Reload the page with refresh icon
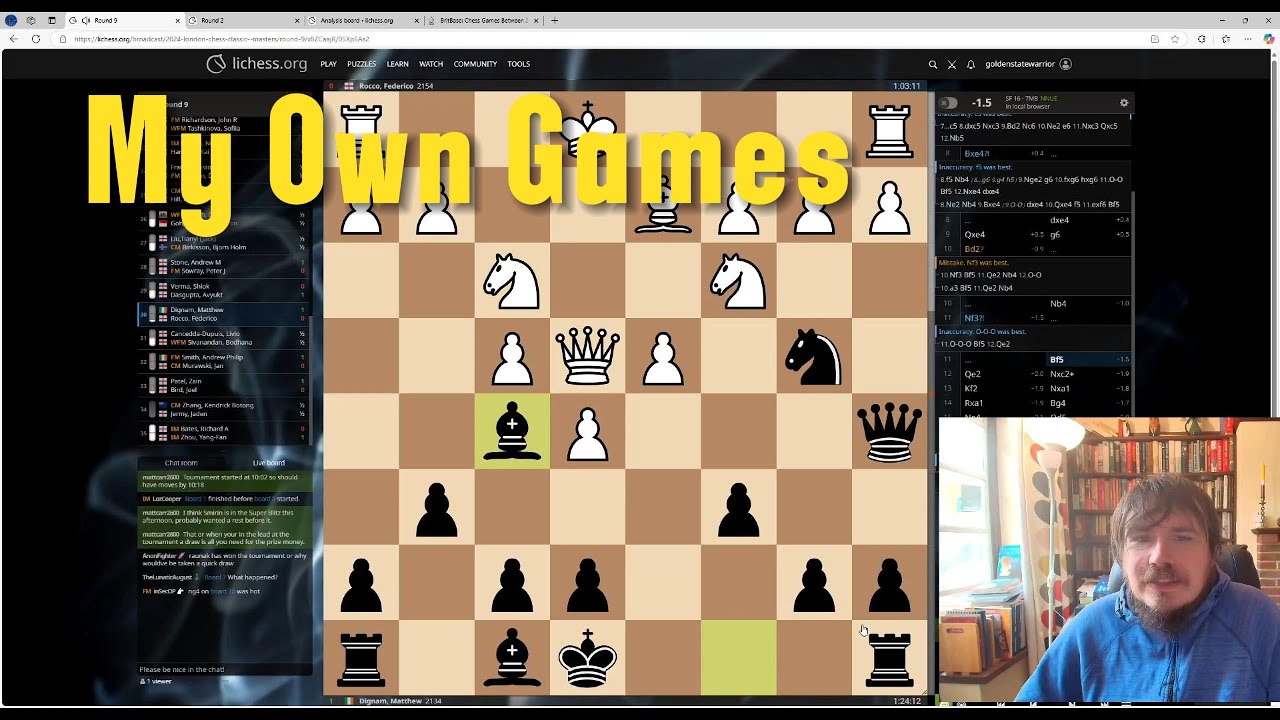 (x=36, y=39)
